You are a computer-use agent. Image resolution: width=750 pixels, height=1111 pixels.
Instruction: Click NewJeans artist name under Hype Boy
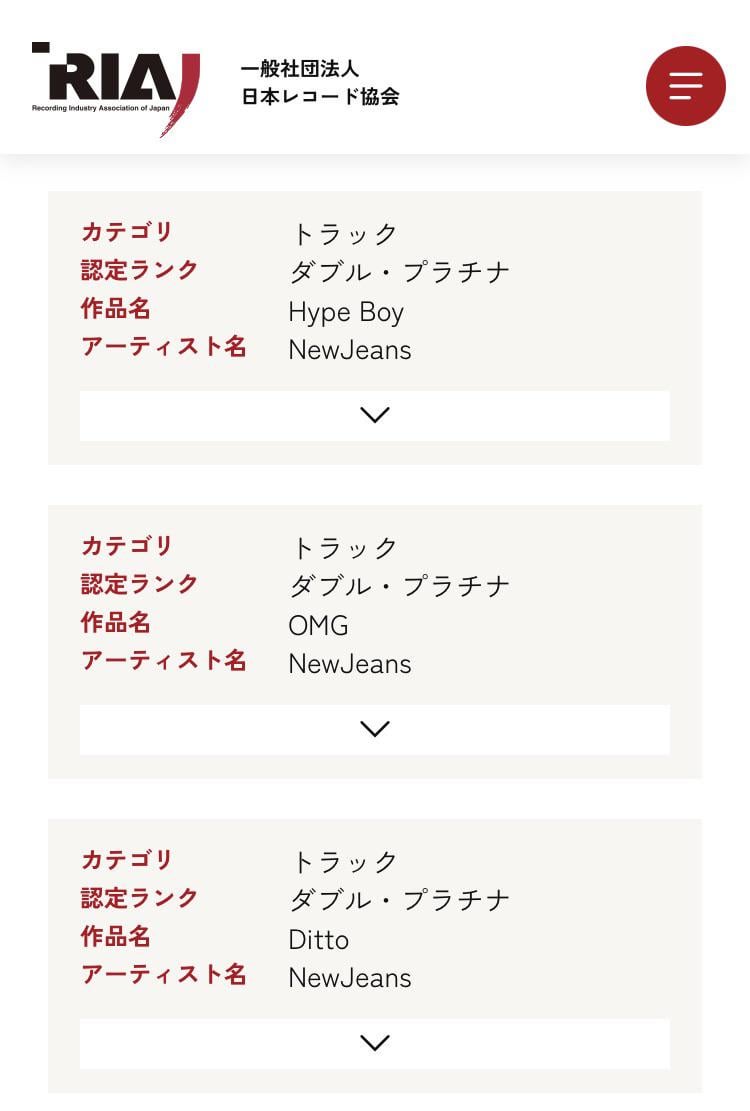[x=350, y=350]
